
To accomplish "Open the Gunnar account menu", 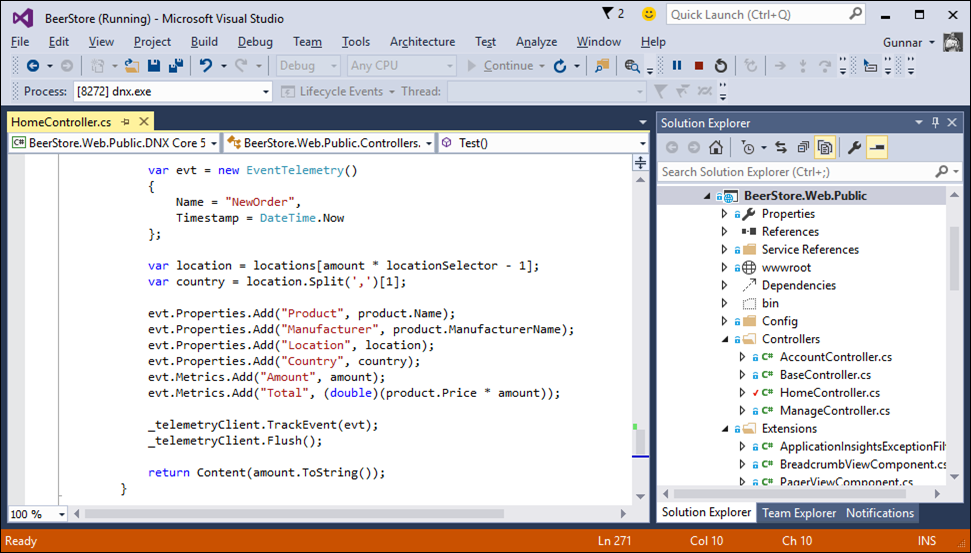I will tap(908, 42).
